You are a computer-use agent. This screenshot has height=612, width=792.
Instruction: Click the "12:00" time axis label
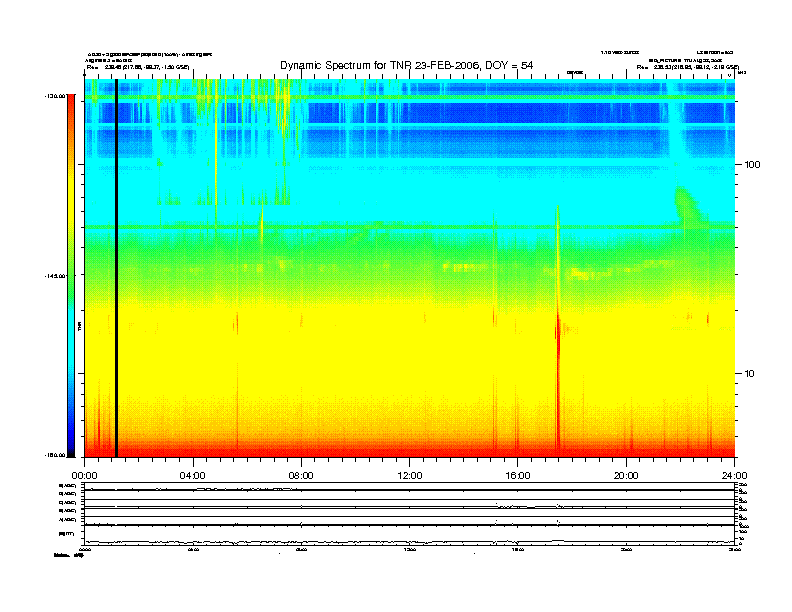[x=410, y=476]
